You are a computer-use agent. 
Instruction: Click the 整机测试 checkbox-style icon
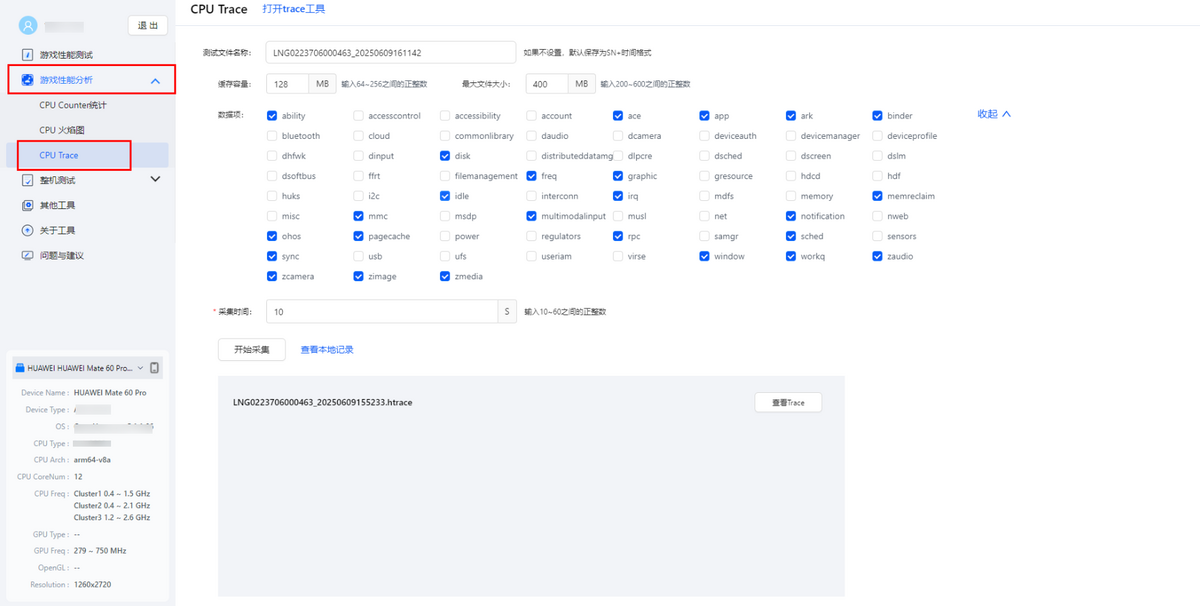point(28,180)
